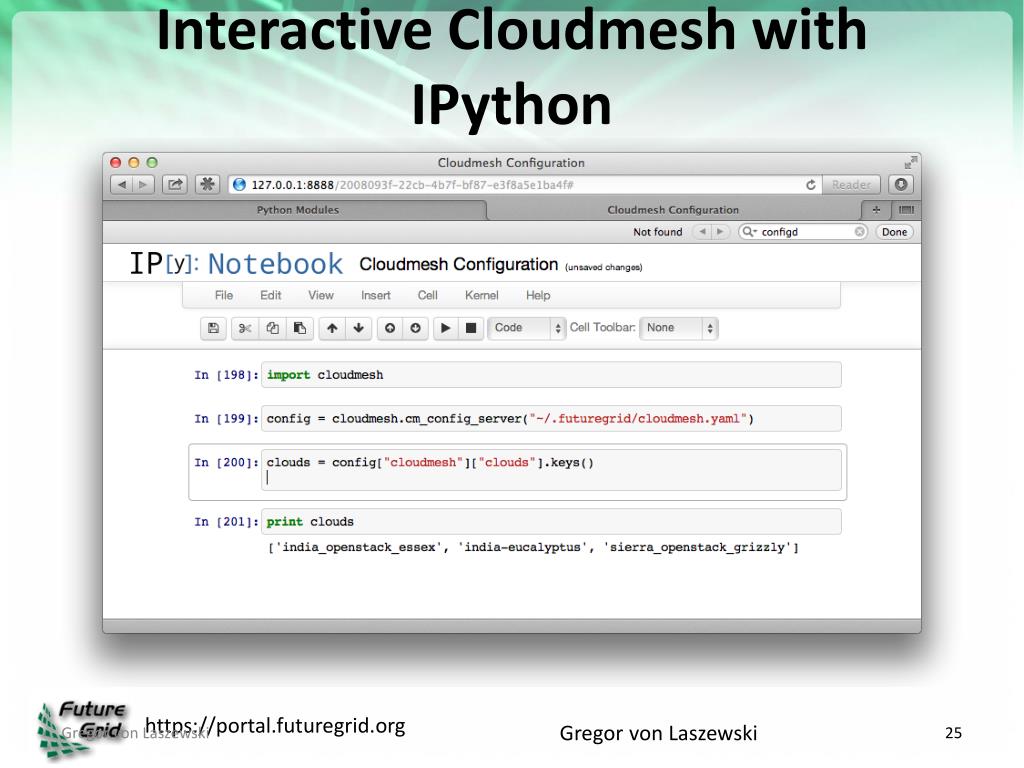
Task: Click the unsaved changes status text
Action: click(603, 267)
